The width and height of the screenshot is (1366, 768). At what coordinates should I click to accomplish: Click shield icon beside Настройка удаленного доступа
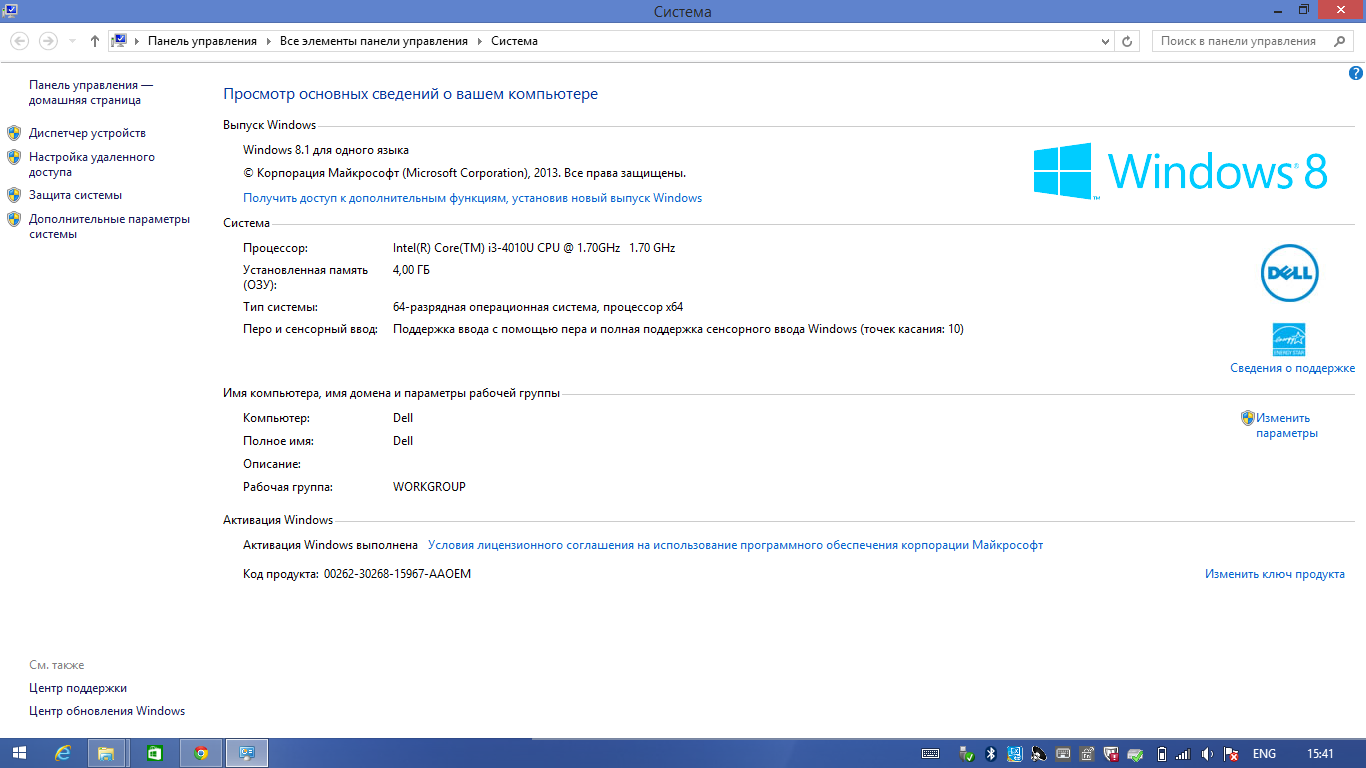14,157
